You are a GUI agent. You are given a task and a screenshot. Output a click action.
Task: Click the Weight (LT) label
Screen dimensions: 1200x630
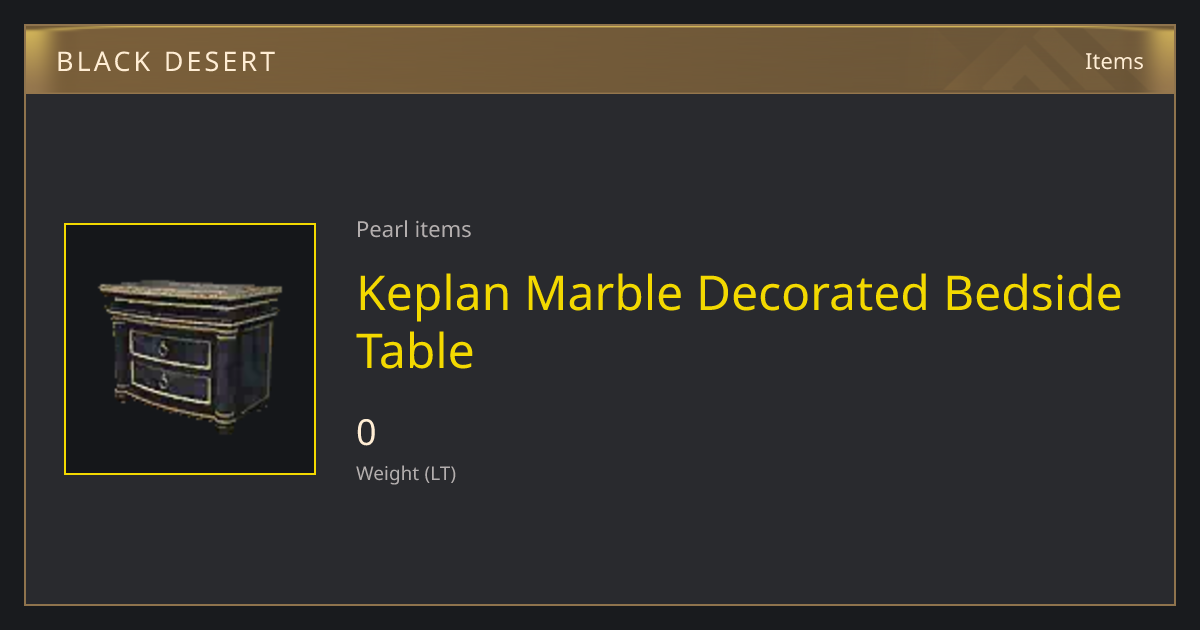click(406, 473)
